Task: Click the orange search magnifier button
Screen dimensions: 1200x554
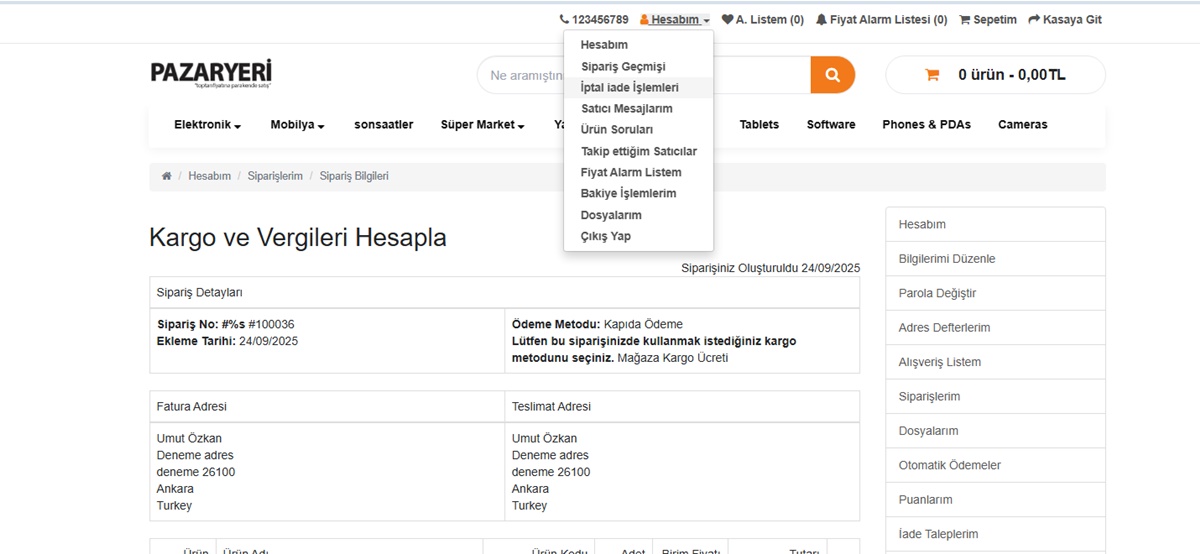Action: [x=832, y=75]
